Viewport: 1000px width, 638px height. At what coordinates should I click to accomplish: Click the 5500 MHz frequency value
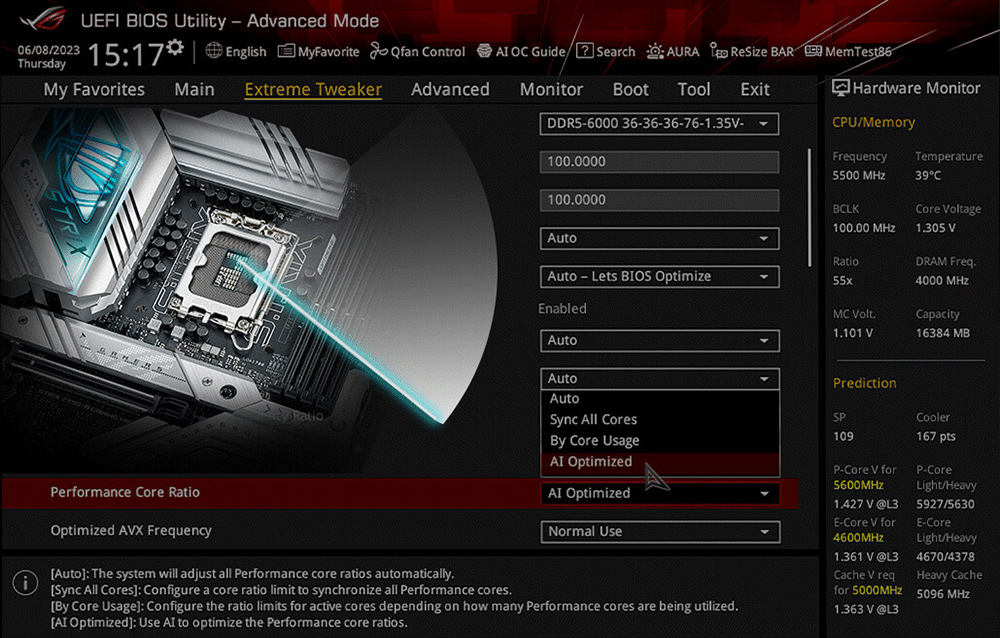point(858,175)
